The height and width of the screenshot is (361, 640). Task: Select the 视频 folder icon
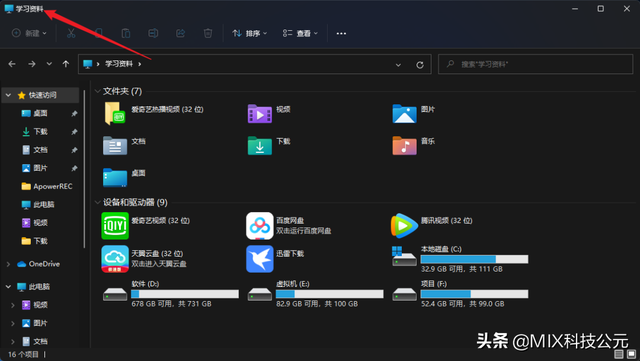(x=260, y=113)
